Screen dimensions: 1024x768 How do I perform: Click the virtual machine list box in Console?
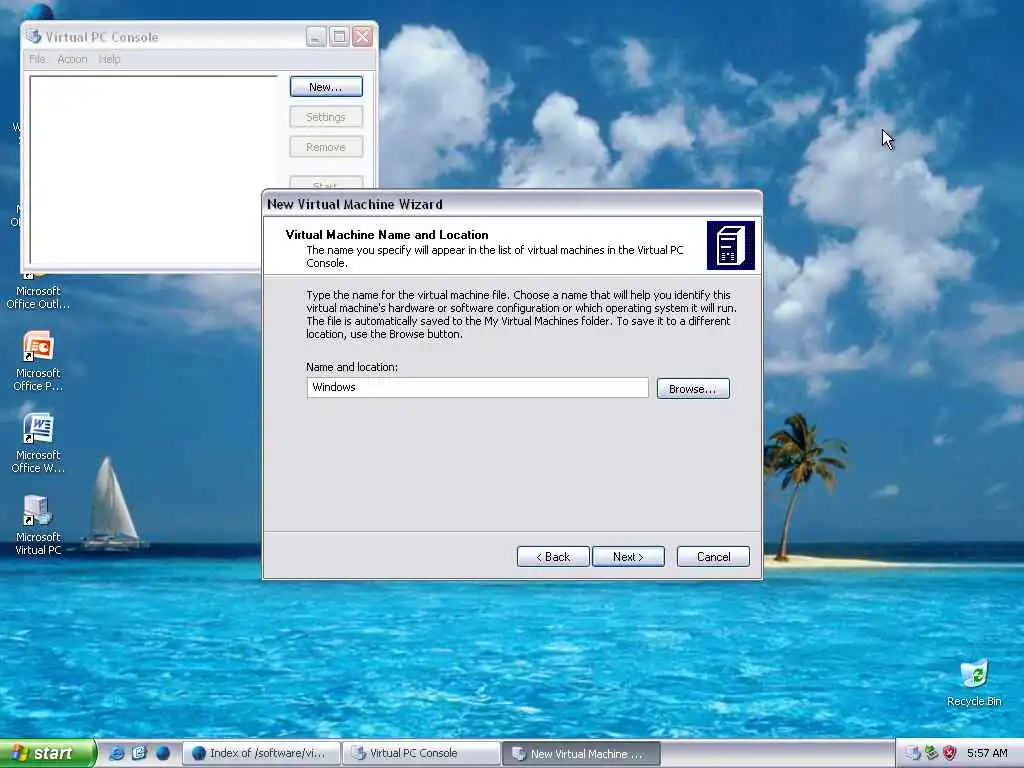pyautogui.click(x=153, y=170)
